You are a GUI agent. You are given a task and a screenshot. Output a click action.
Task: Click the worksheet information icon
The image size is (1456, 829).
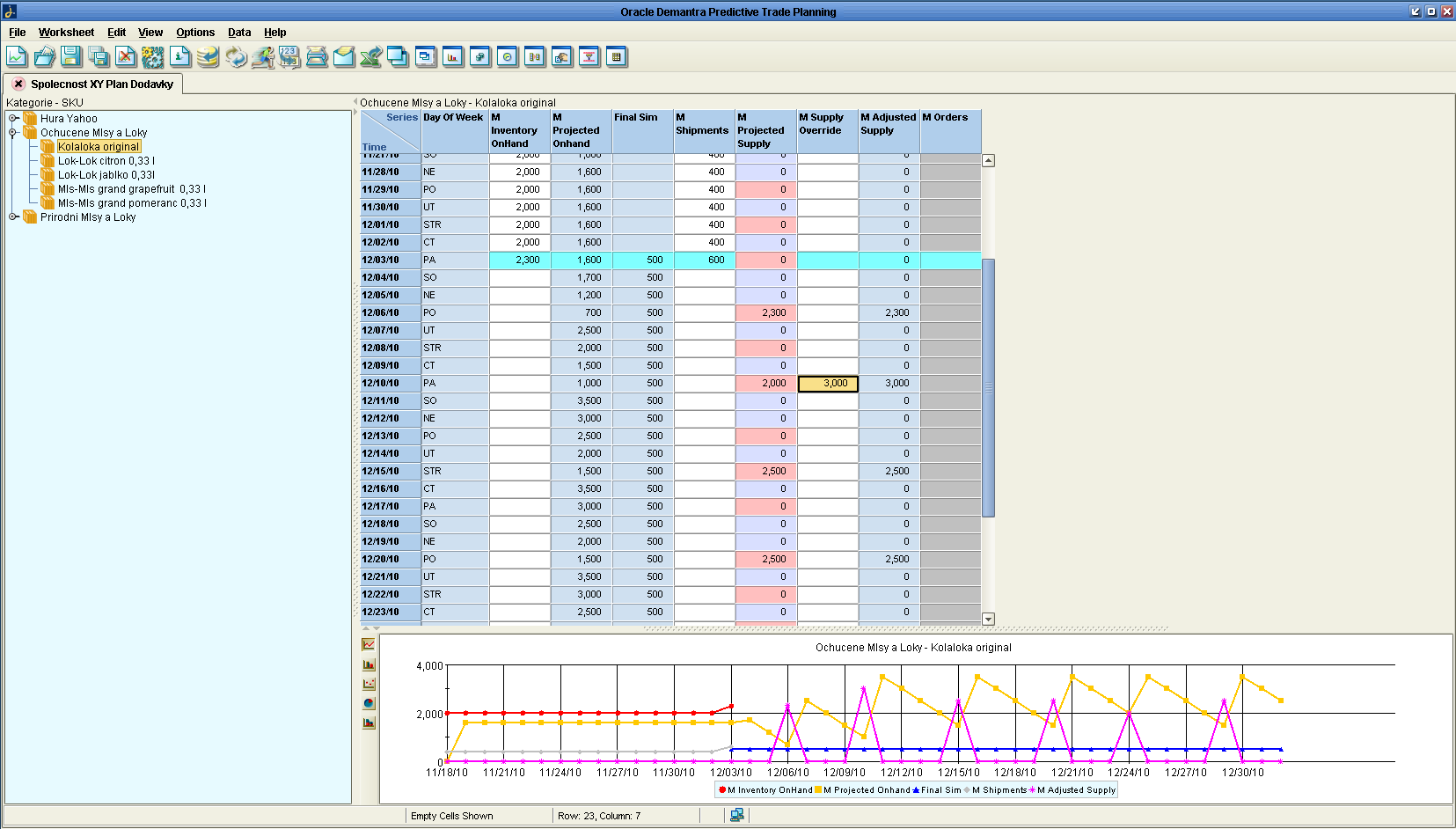coord(180,57)
